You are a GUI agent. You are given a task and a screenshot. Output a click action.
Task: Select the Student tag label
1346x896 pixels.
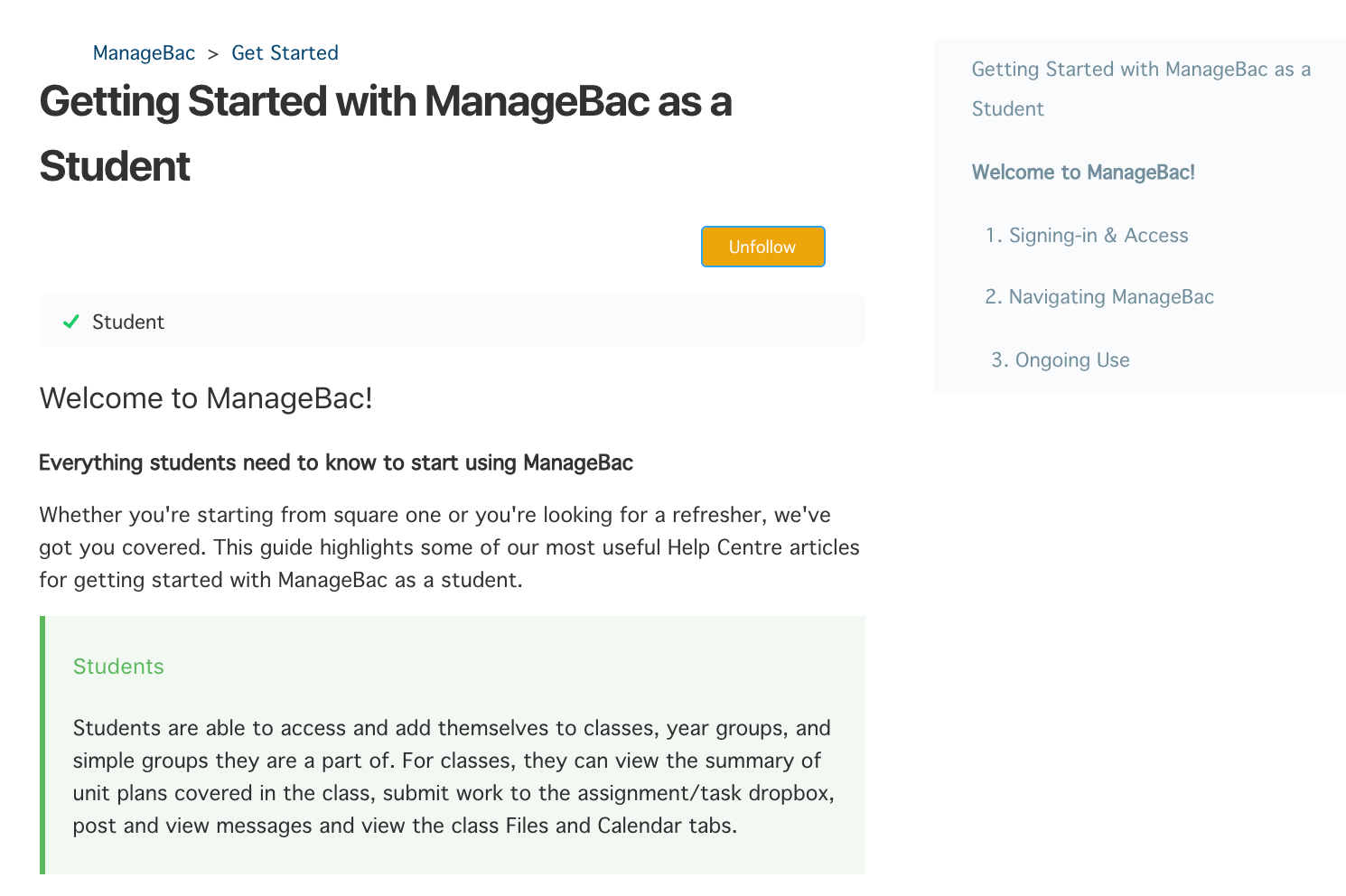(128, 322)
